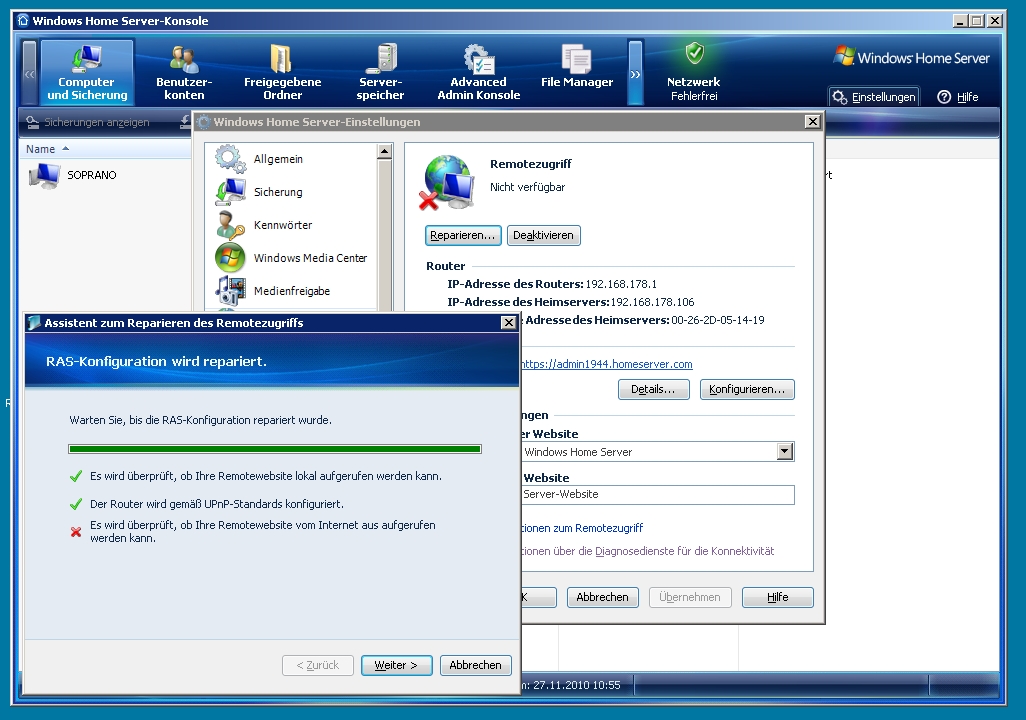Viewport: 1026px width, 720px height.
Task: Click the green check for UPnP router step
Action: point(76,505)
